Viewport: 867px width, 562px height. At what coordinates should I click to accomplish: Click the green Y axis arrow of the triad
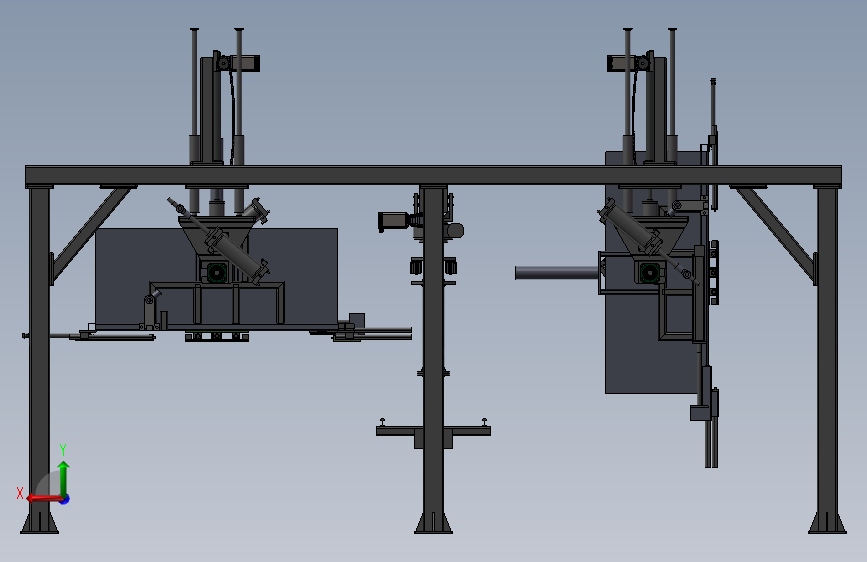click(64, 478)
